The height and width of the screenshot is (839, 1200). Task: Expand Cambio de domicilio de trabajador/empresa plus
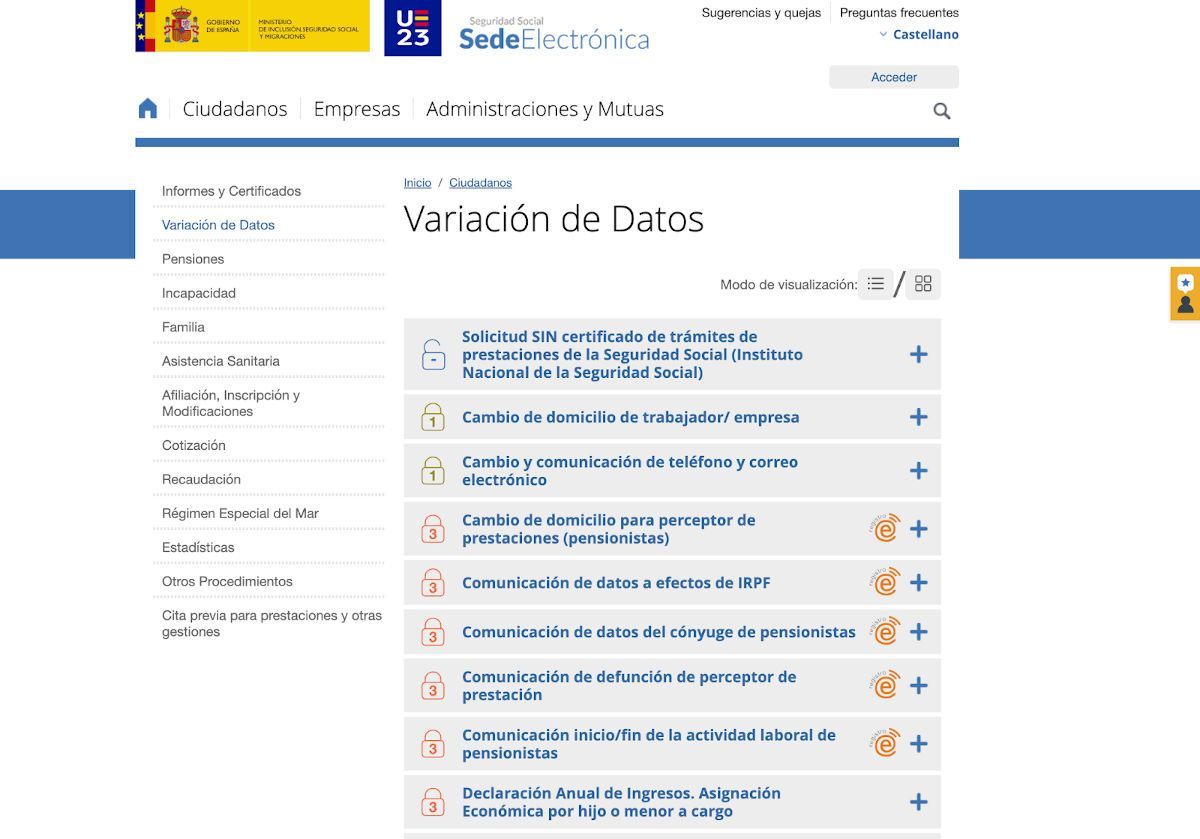(x=918, y=417)
